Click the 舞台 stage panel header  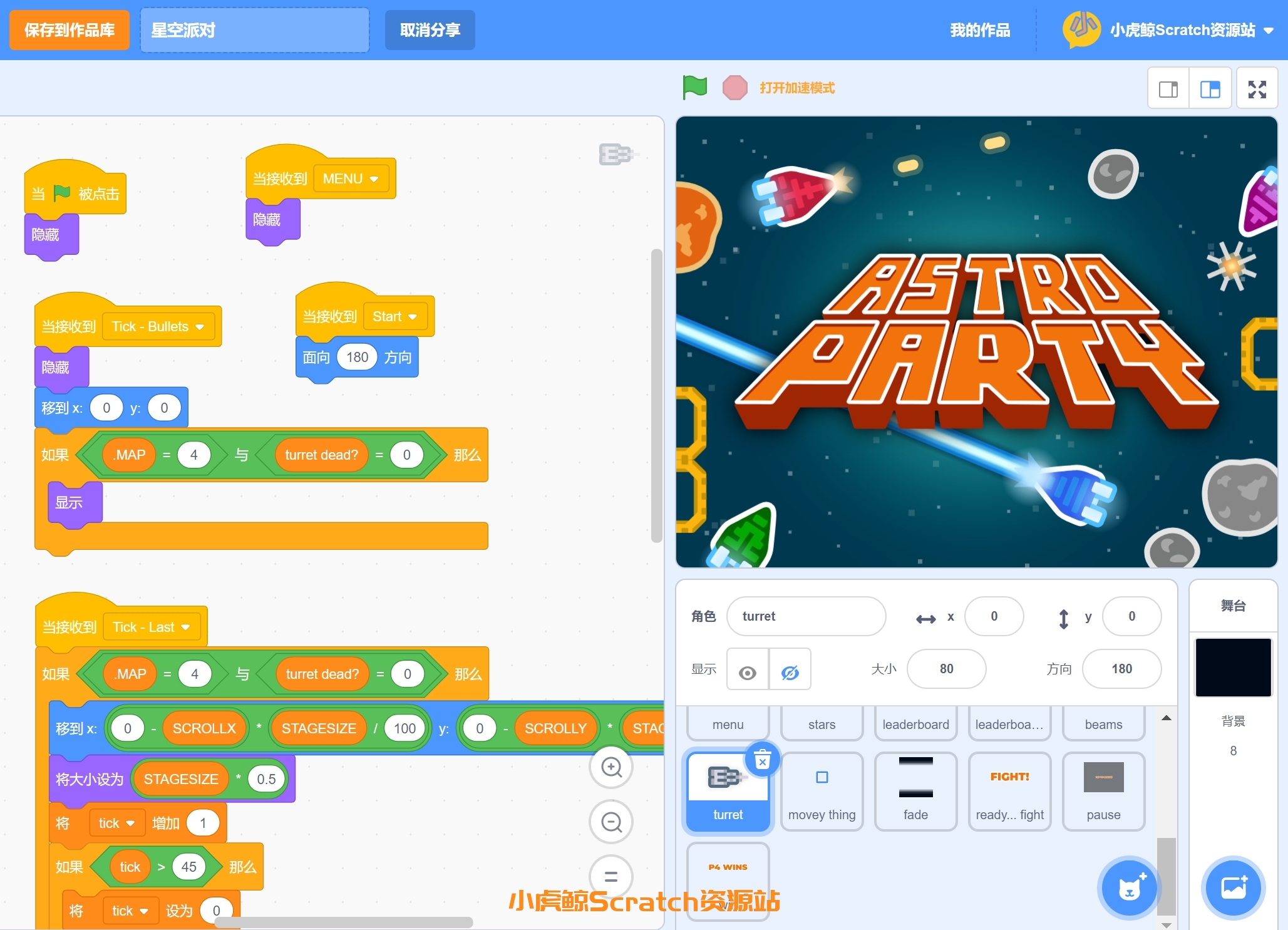pos(1233,606)
